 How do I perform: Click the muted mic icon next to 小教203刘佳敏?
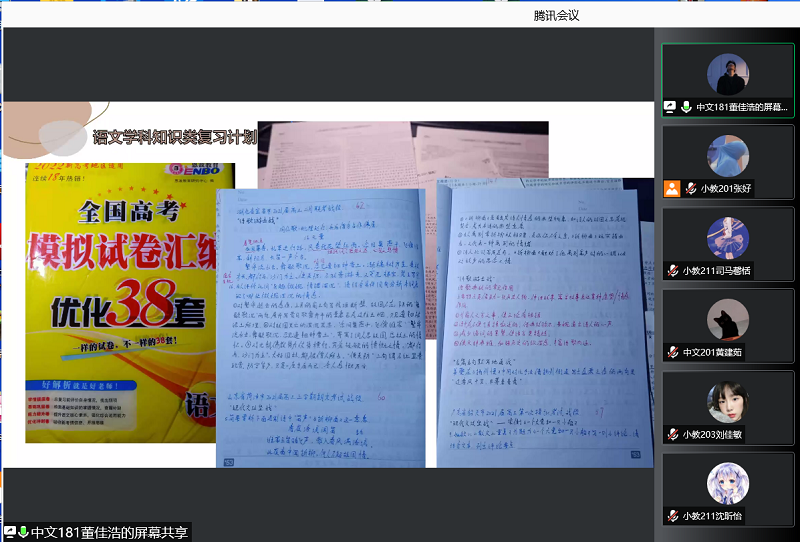coord(673,434)
